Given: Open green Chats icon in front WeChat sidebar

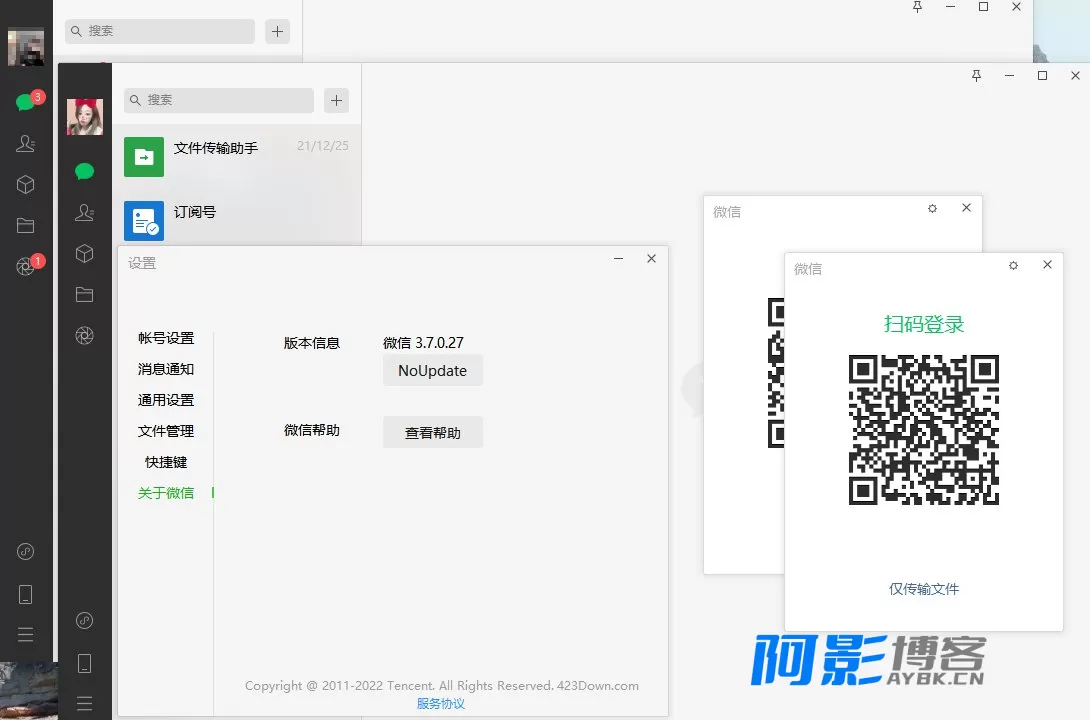Looking at the screenshot, I should click(x=84, y=171).
